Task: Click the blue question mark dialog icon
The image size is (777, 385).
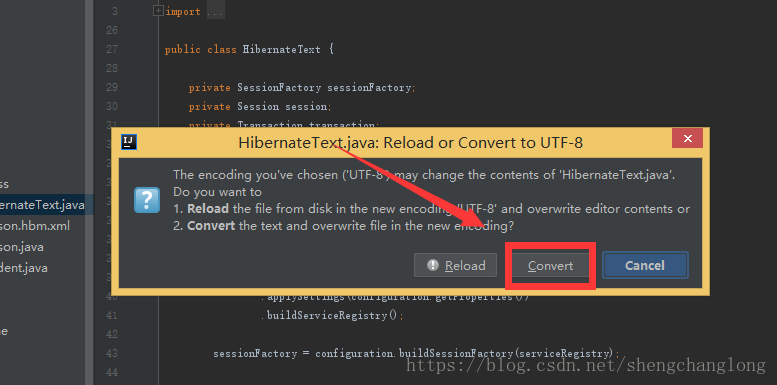Action: point(147,200)
